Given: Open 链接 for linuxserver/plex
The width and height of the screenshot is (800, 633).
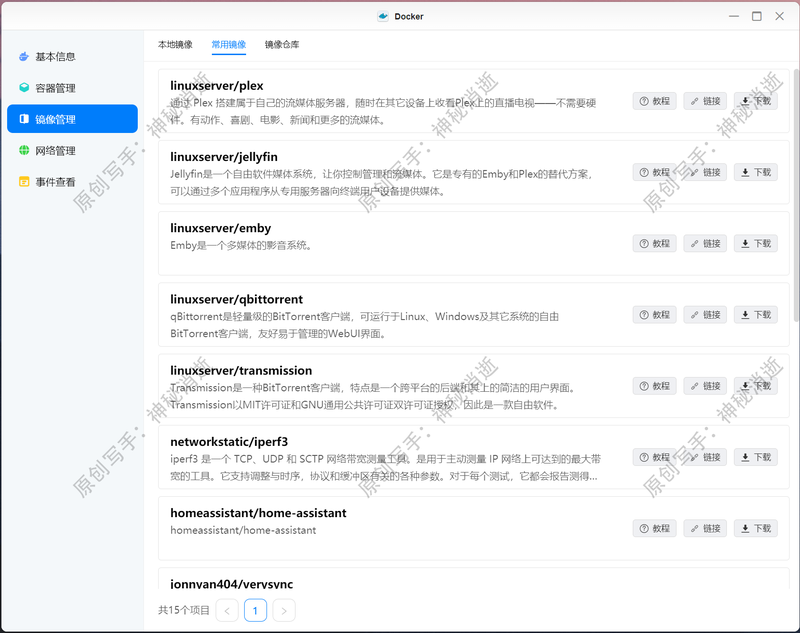Looking at the screenshot, I should [x=705, y=101].
